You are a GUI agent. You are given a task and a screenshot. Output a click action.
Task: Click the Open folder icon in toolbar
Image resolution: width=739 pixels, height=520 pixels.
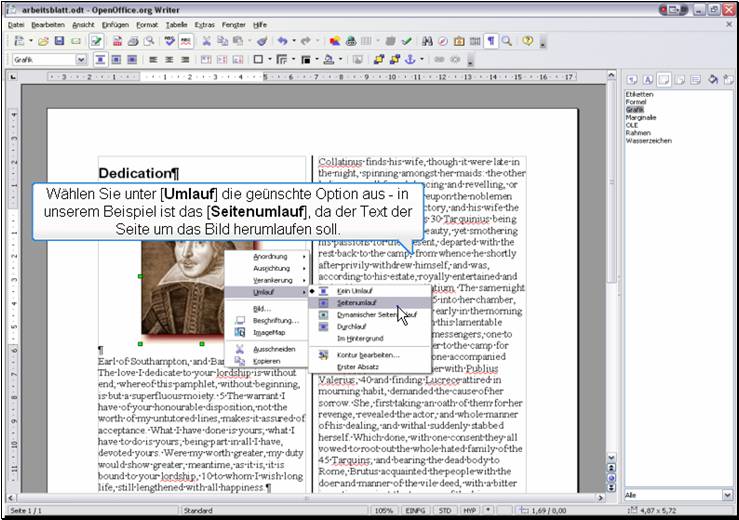43,41
